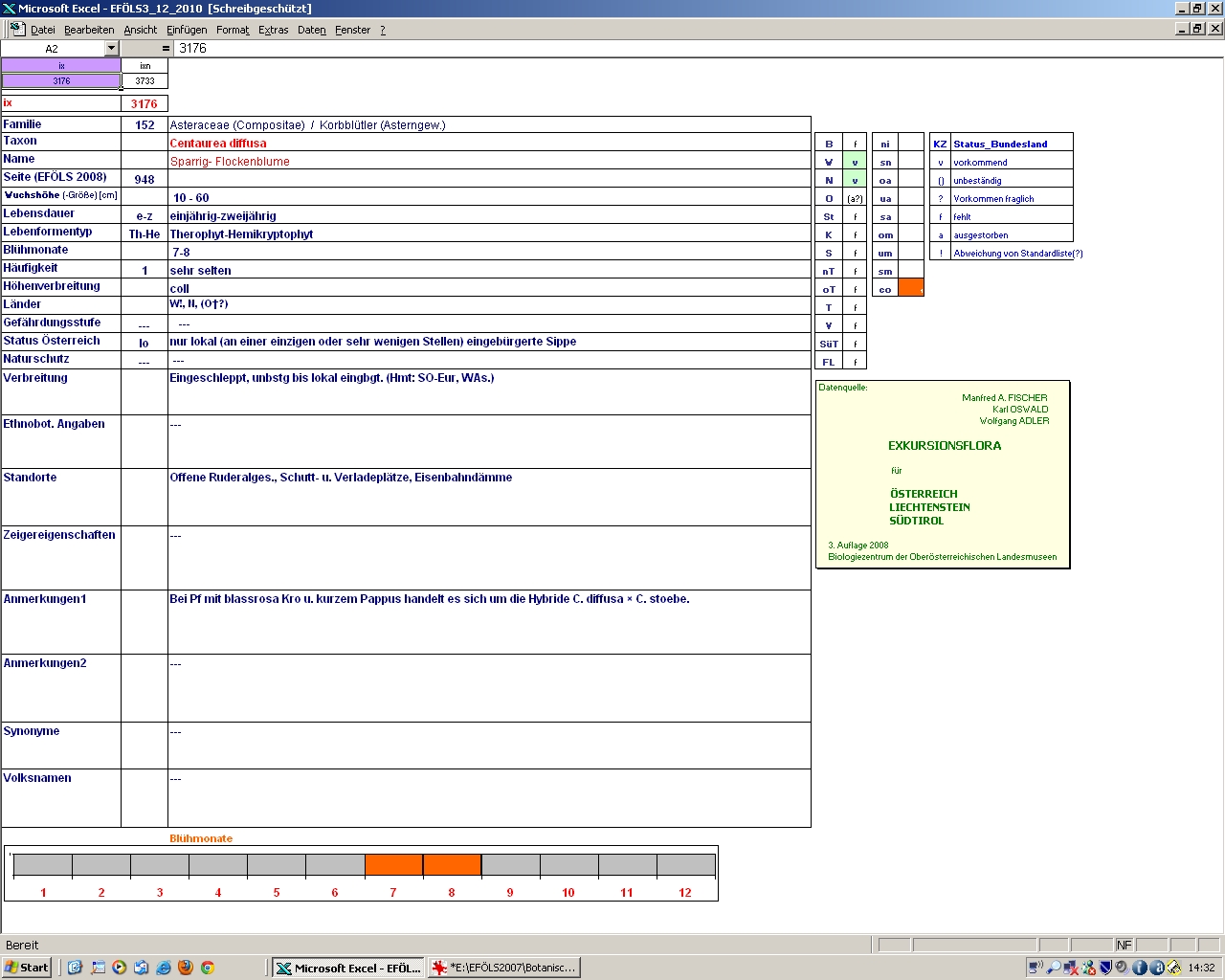Click the 'Status Österreich' row label
This screenshot has width=1225, height=980.
tap(52, 341)
